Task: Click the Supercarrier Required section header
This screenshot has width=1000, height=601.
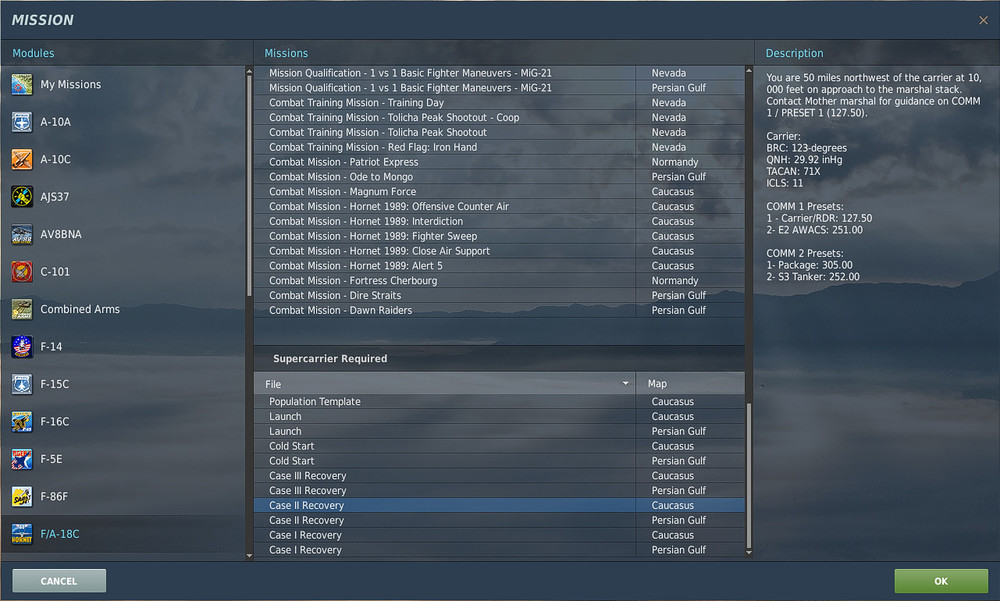Action: point(499,359)
